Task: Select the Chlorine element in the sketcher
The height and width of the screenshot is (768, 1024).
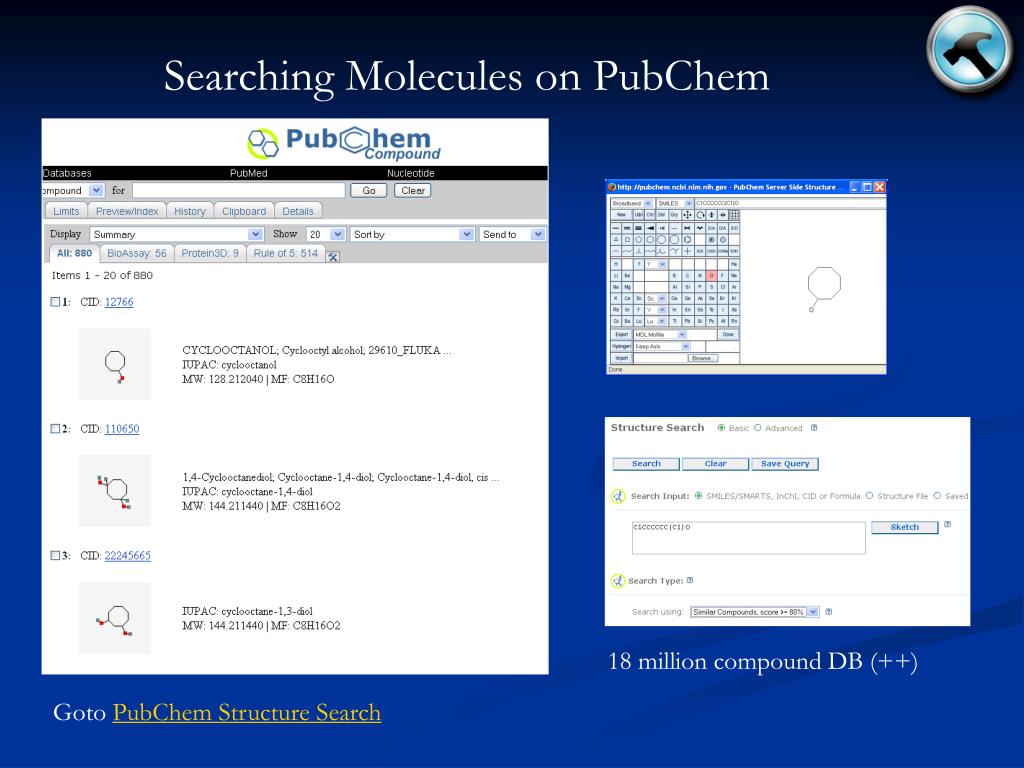Action: pyautogui.click(x=722, y=287)
